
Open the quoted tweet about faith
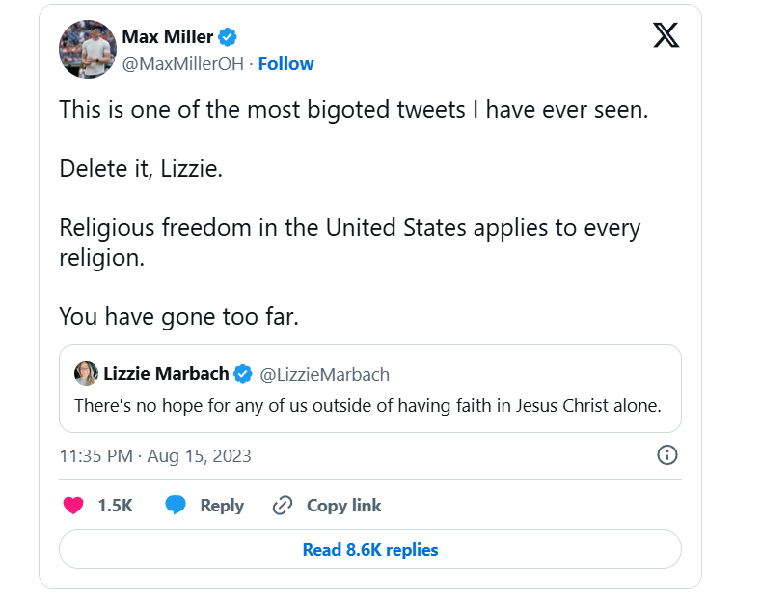370,406
